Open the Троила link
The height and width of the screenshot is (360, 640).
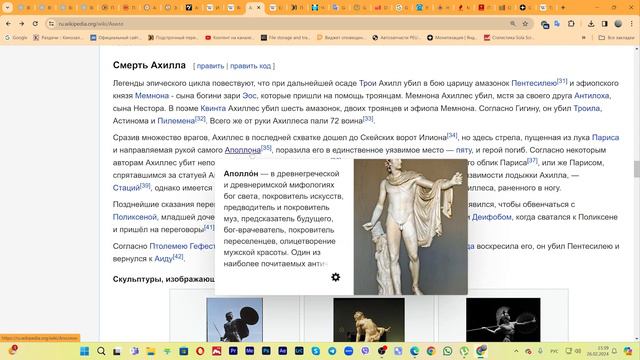coord(587,108)
